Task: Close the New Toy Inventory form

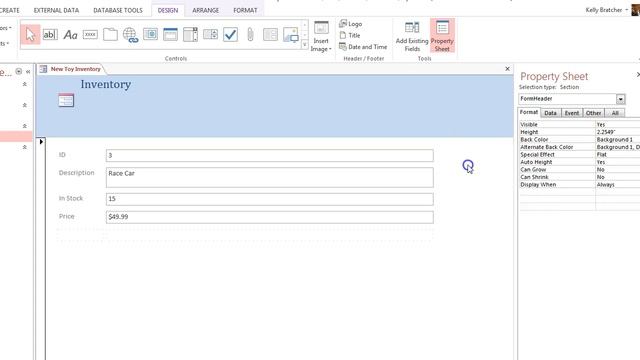Action: [507, 69]
